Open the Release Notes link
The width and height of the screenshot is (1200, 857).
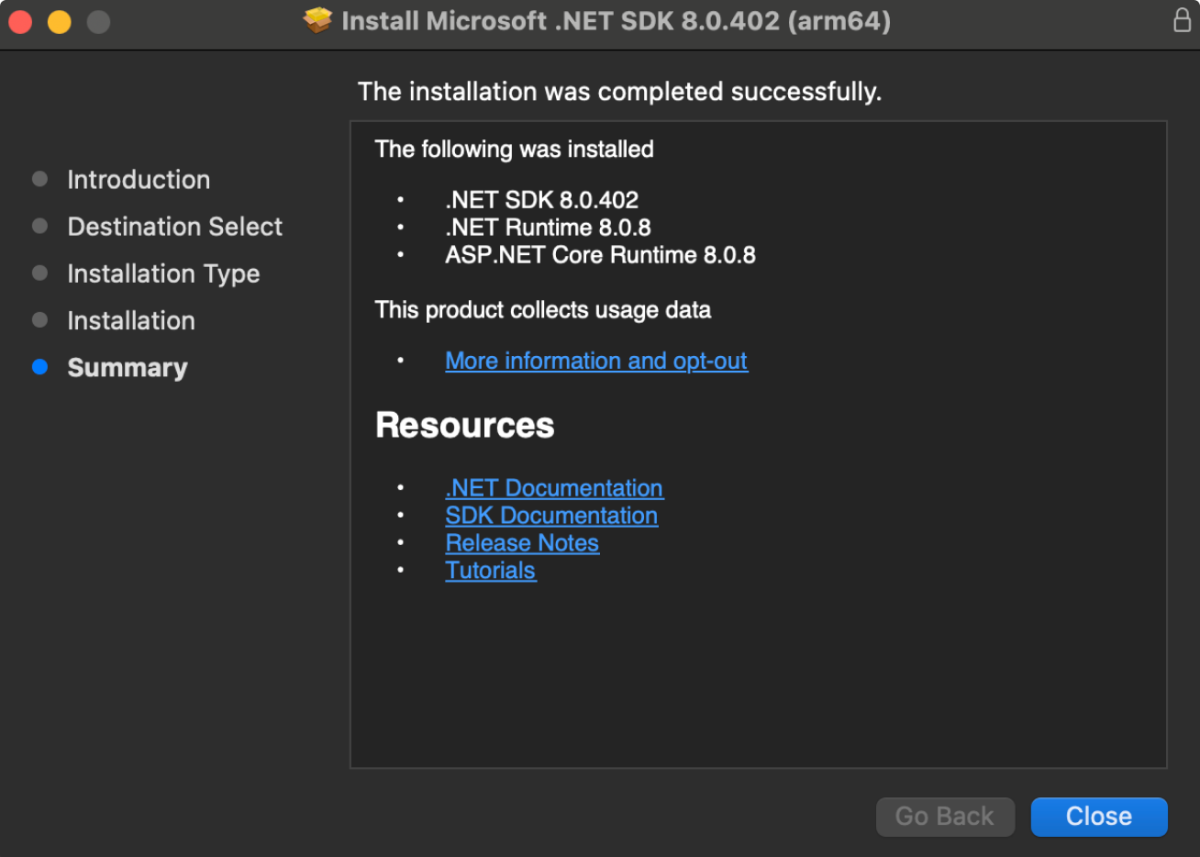pos(522,543)
